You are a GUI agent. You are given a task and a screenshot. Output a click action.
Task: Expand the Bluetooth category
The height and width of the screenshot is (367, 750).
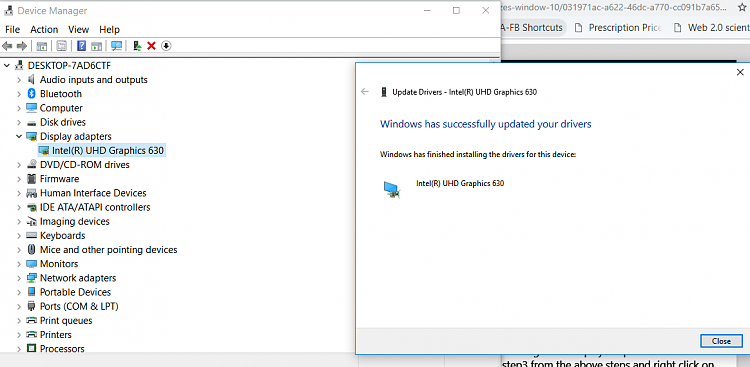point(19,94)
